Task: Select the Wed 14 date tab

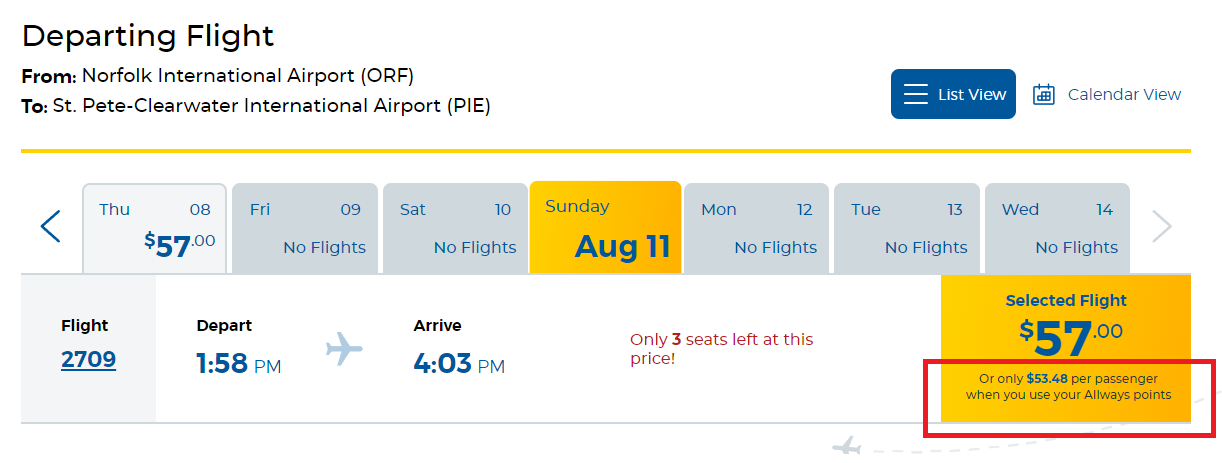Action: click(x=1057, y=229)
